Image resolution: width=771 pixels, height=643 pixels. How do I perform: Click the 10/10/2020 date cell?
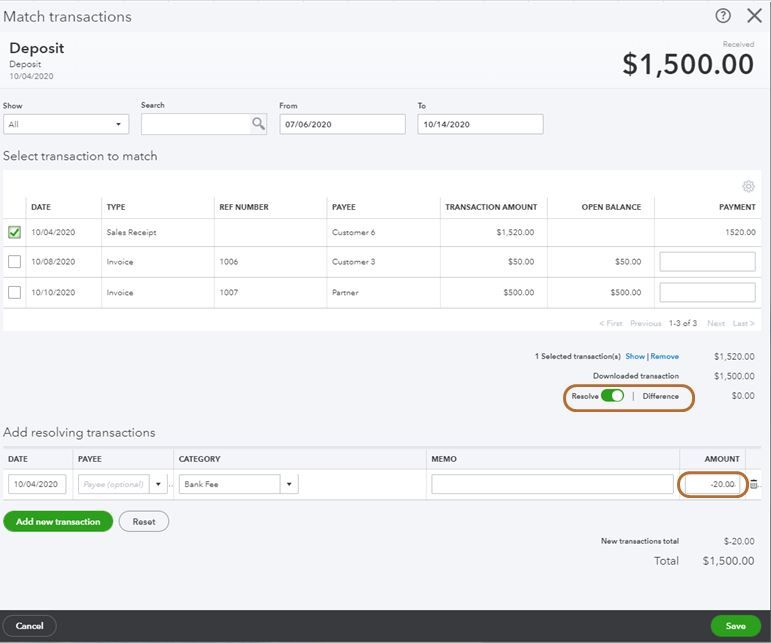pyautogui.click(x=53, y=292)
